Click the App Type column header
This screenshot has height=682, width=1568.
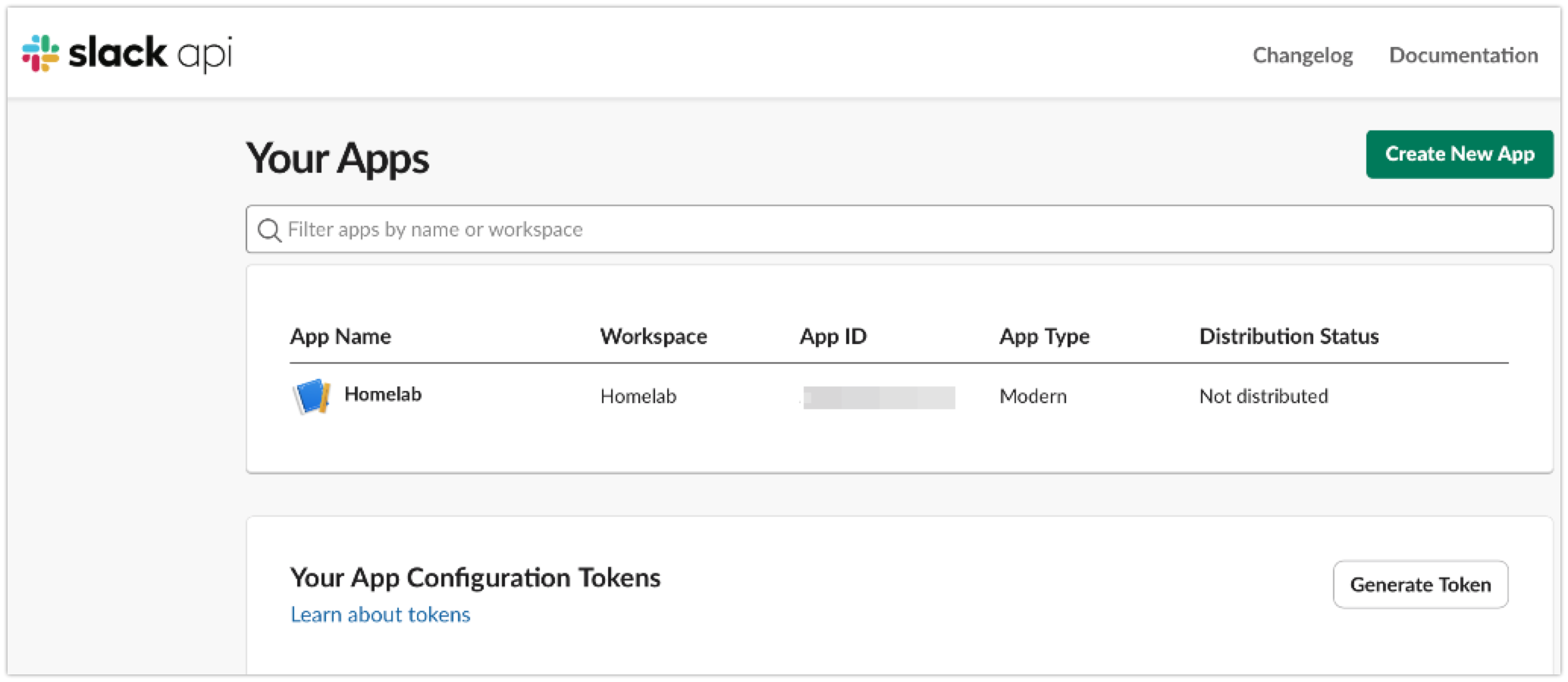click(x=1044, y=336)
